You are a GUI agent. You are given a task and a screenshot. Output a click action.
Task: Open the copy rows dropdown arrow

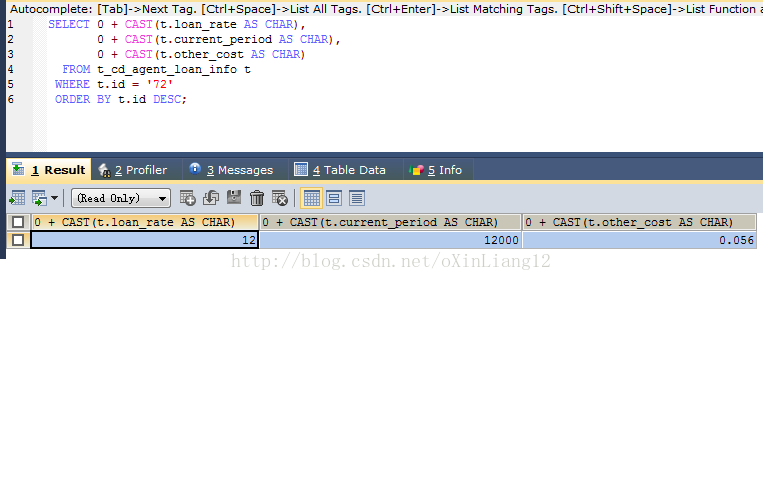54,198
